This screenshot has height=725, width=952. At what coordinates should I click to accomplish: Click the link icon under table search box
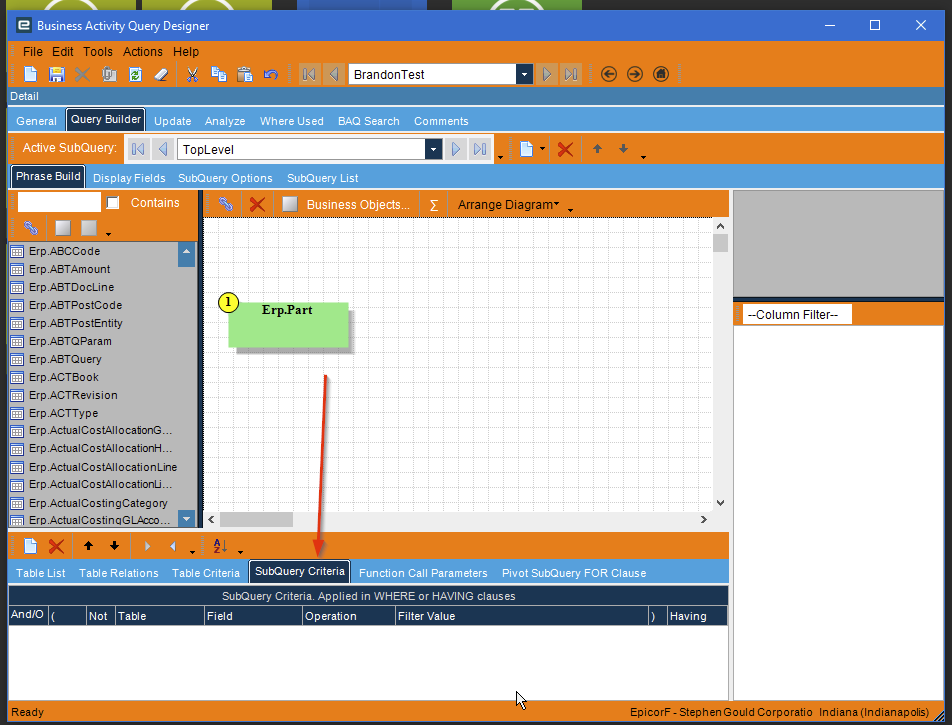31,228
